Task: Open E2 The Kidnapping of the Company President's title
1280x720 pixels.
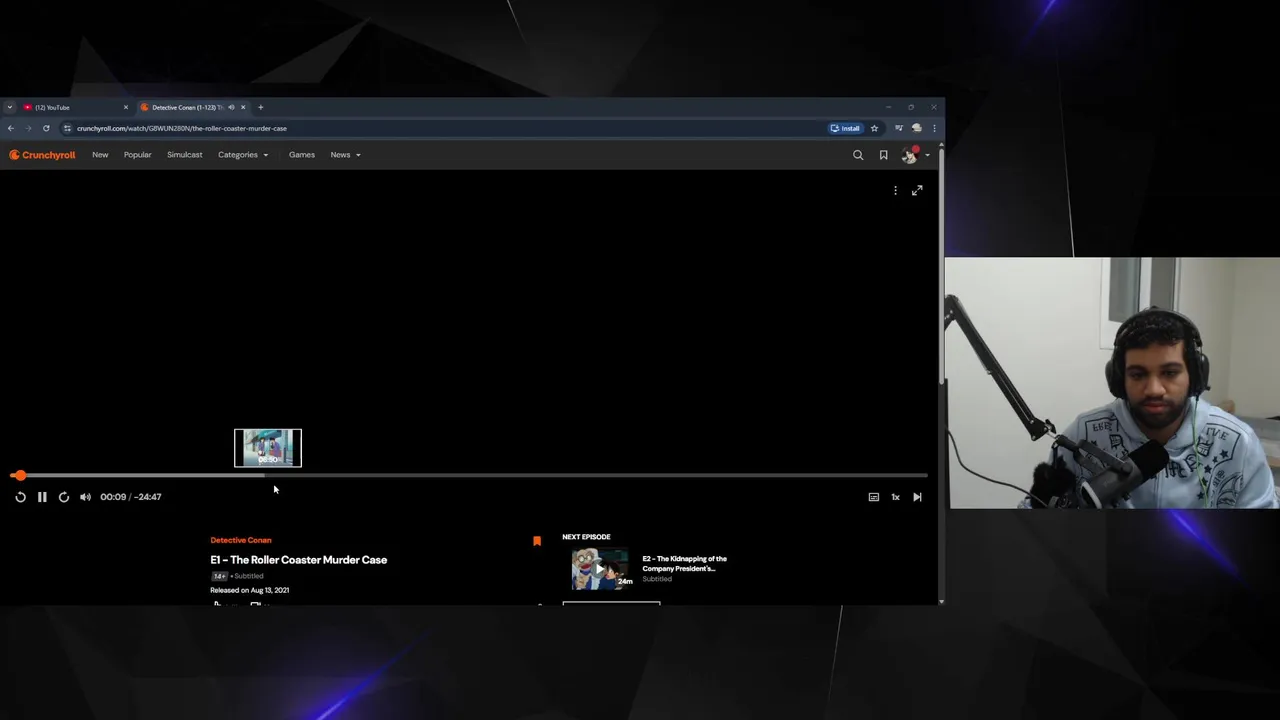Action: pyautogui.click(x=685, y=563)
